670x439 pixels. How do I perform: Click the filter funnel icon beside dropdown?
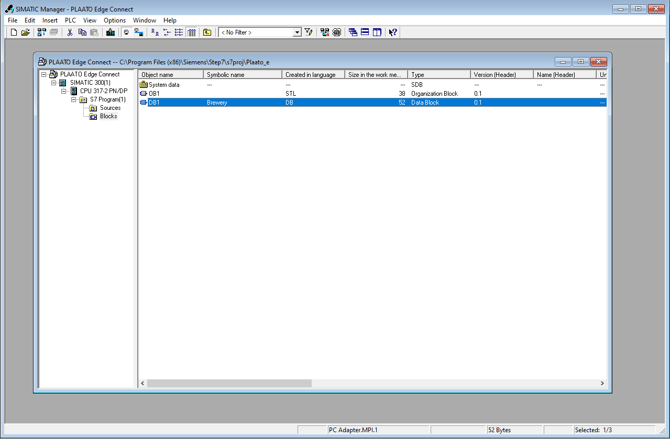coord(309,33)
